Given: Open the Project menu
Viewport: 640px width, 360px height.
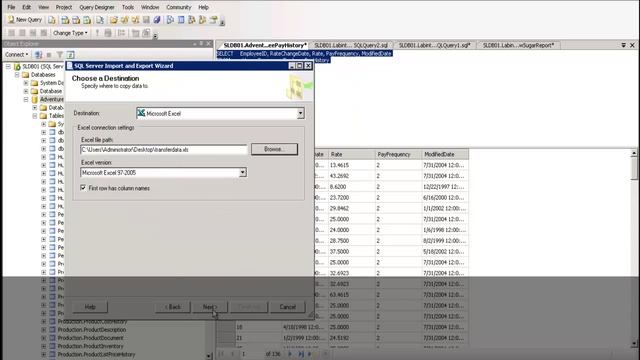Looking at the screenshot, I should [64, 7].
